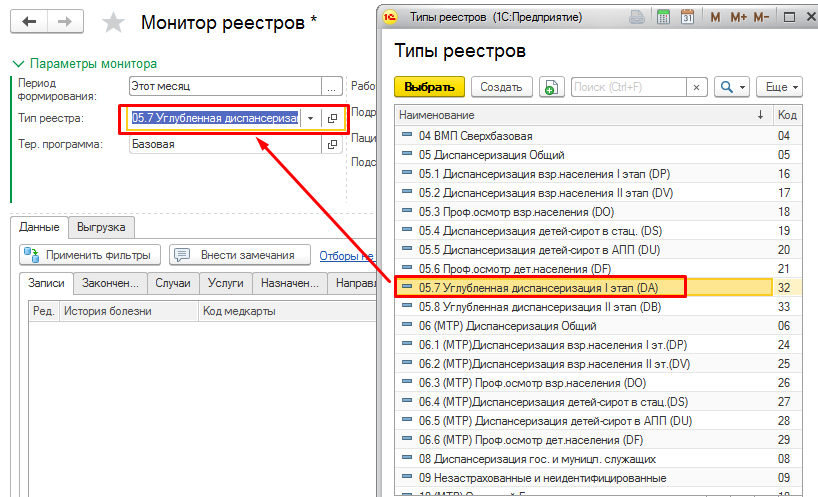The image size is (818, 497).
Task: Click the forward navigation arrow
Action: coord(65,21)
